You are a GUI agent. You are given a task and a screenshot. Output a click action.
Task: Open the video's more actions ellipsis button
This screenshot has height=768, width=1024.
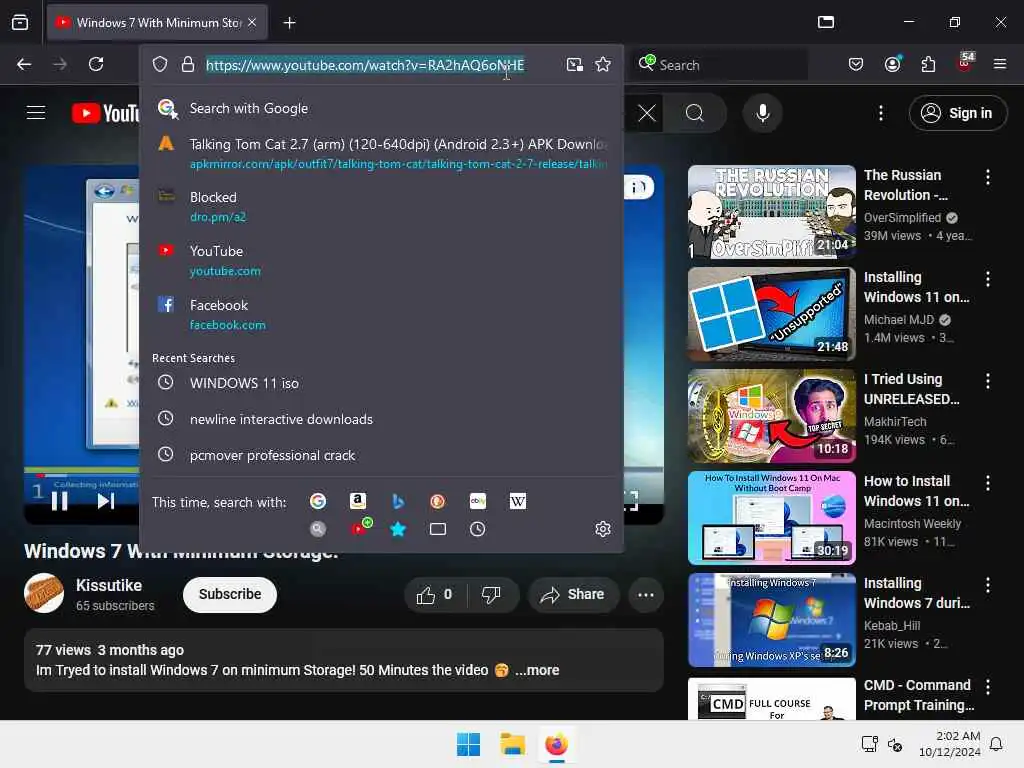click(646, 594)
